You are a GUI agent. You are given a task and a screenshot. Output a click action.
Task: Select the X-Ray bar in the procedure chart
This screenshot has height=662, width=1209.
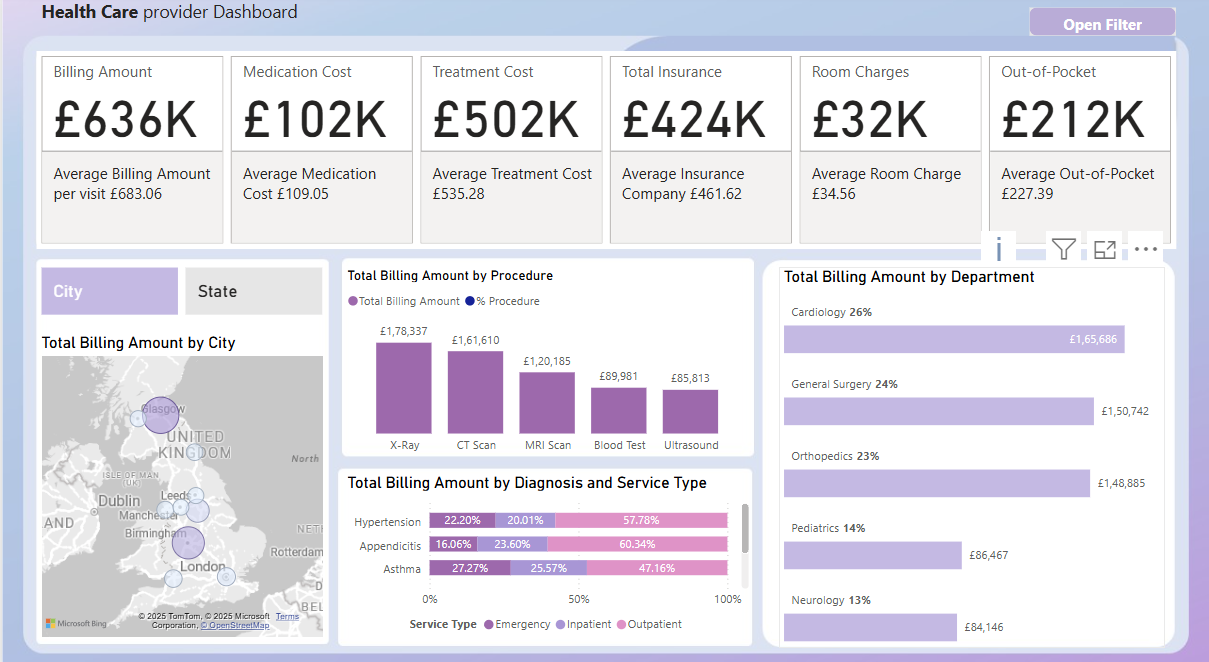point(403,390)
